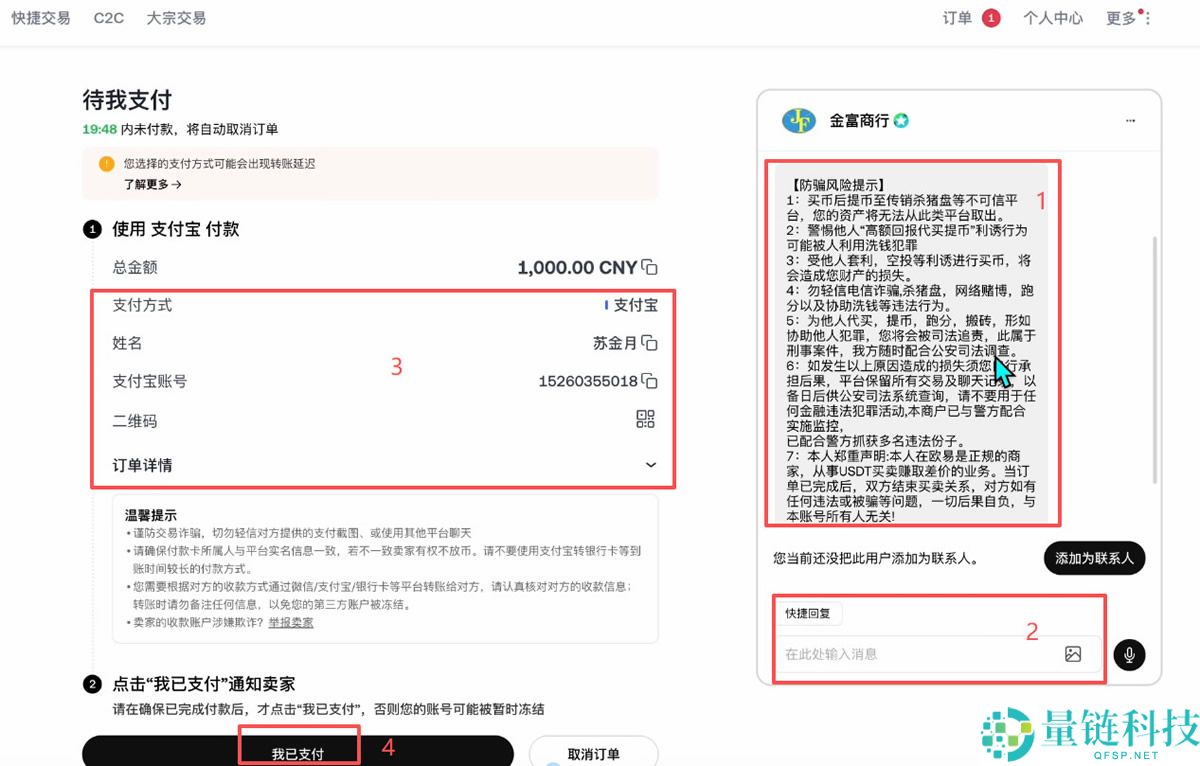Click the warning icon in the delay notice
The height and width of the screenshot is (766, 1200).
[x=105, y=164]
